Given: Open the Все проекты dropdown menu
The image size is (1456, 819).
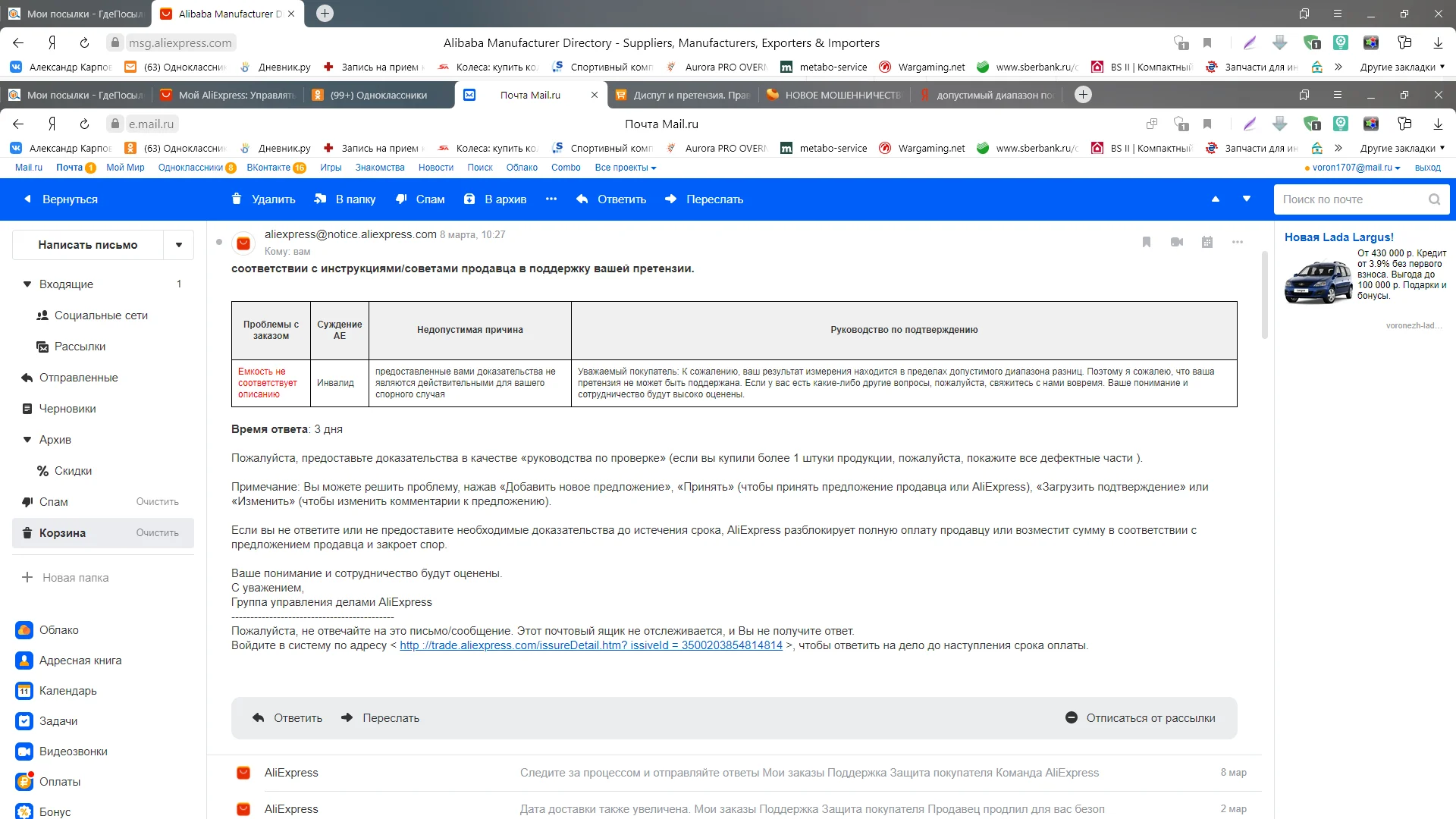Looking at the screenshot, I should pos(625,168).
